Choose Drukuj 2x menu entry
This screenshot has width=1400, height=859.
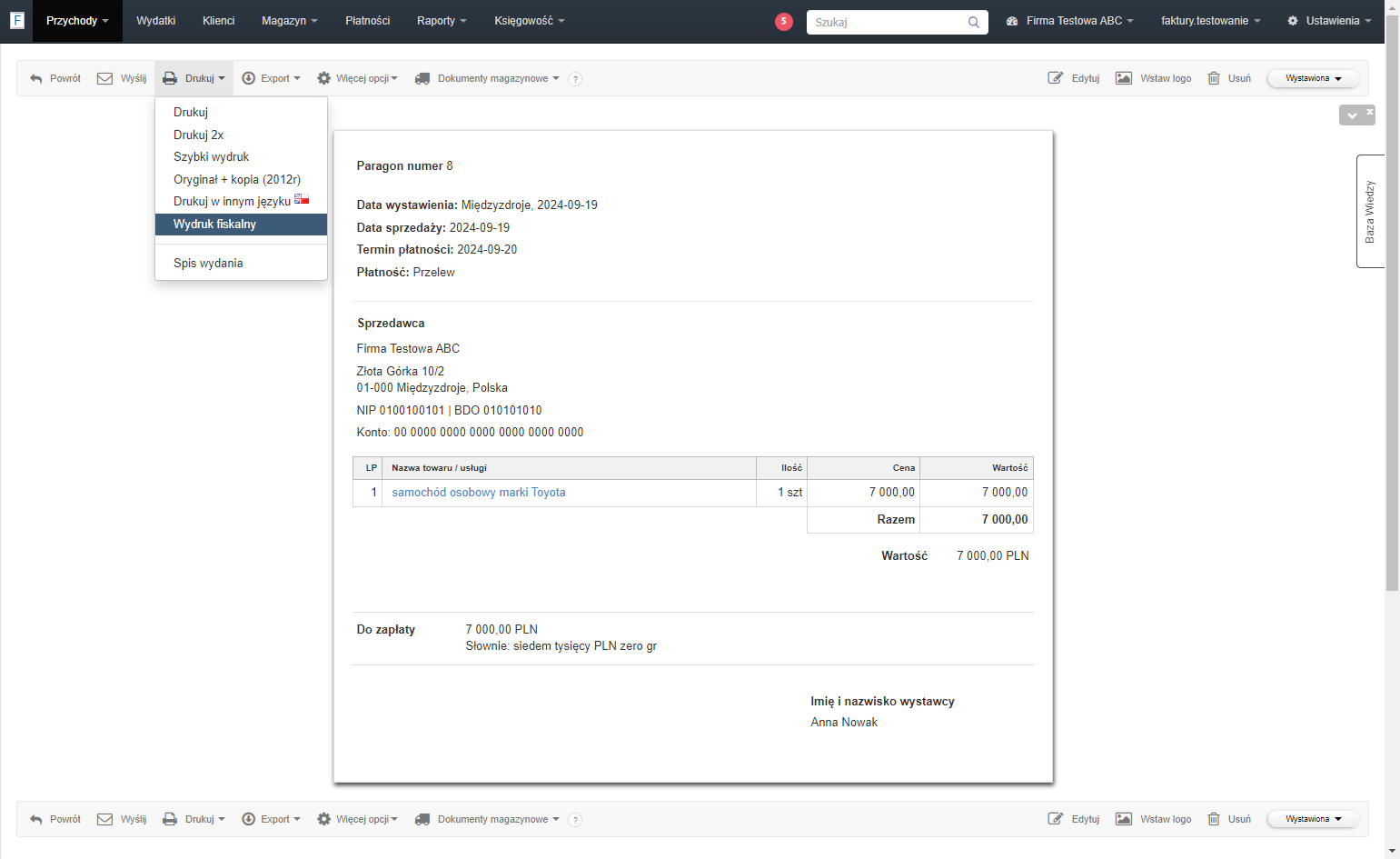tap(241, 135)
